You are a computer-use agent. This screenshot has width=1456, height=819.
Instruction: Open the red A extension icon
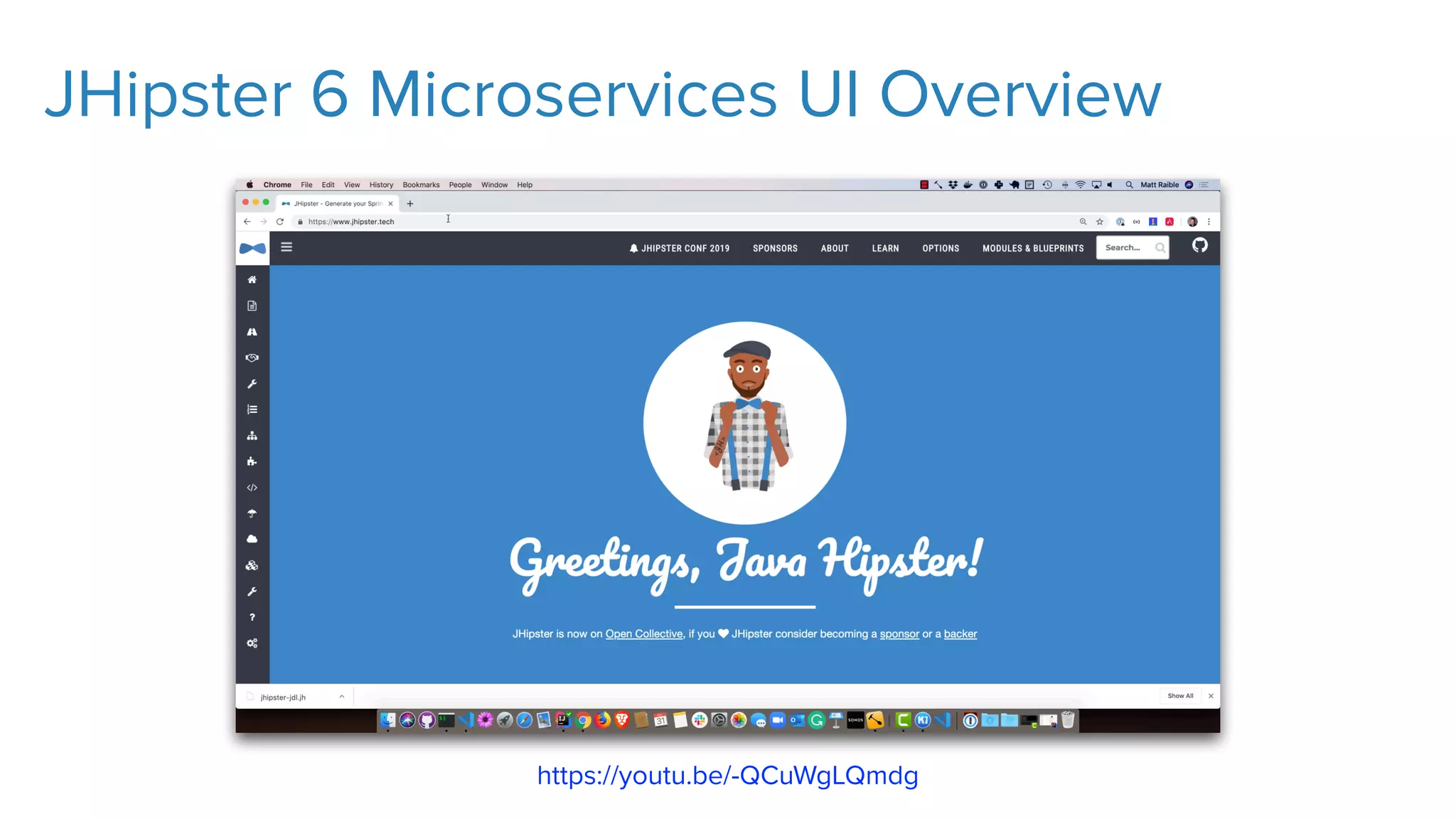click(1169, 222)
